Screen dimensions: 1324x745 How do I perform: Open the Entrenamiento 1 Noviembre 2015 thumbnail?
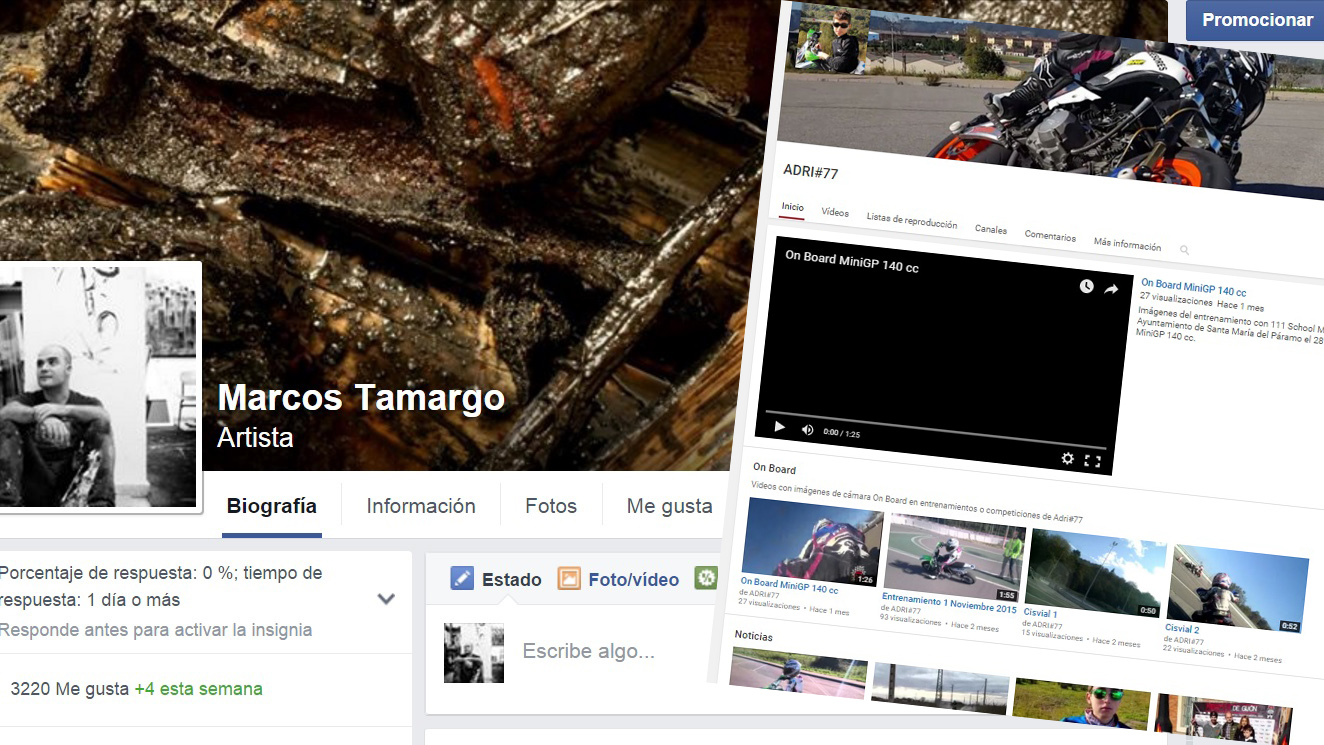(954, 556)
